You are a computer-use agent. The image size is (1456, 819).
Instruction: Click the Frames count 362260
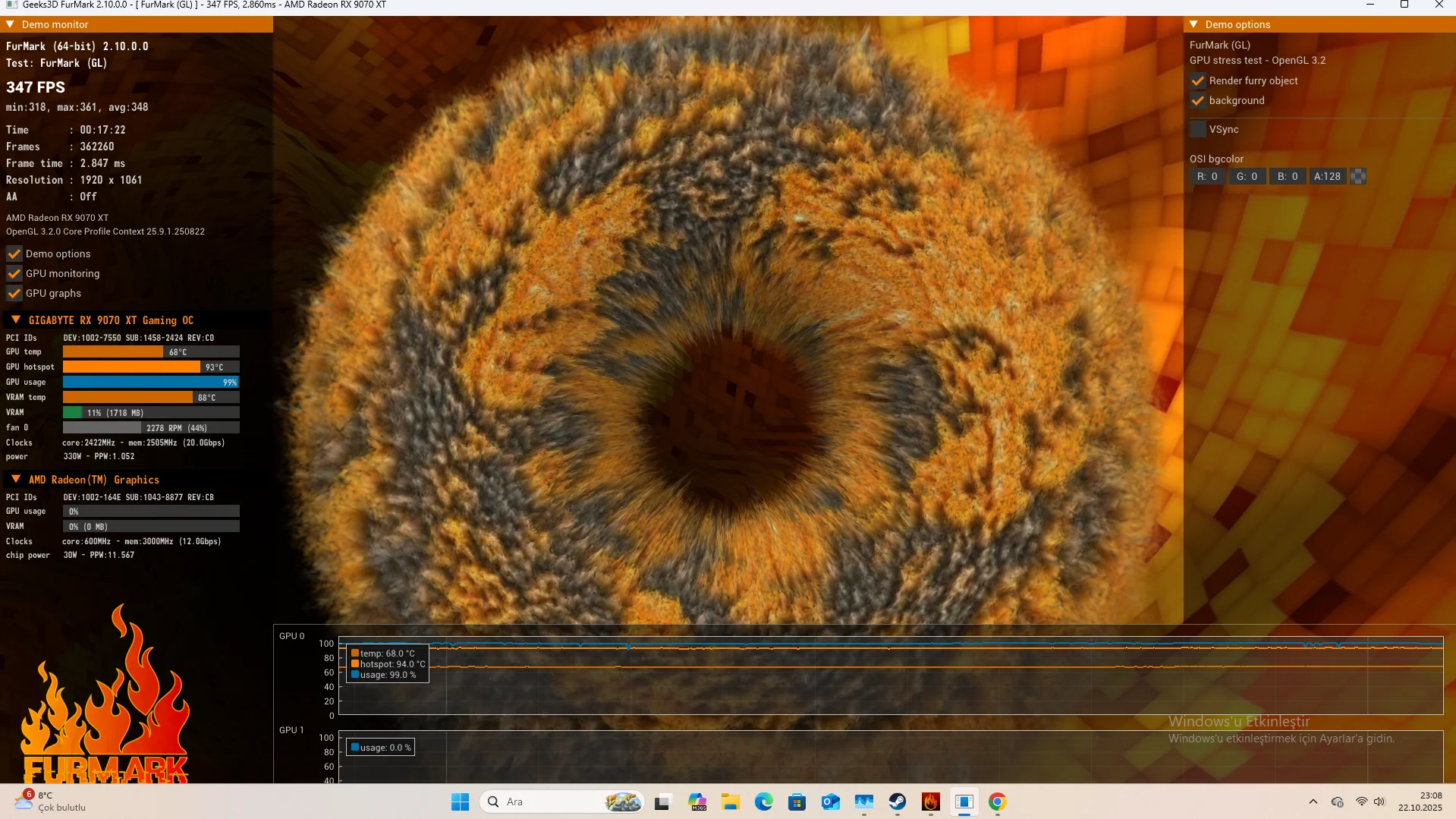pos(97,146)
